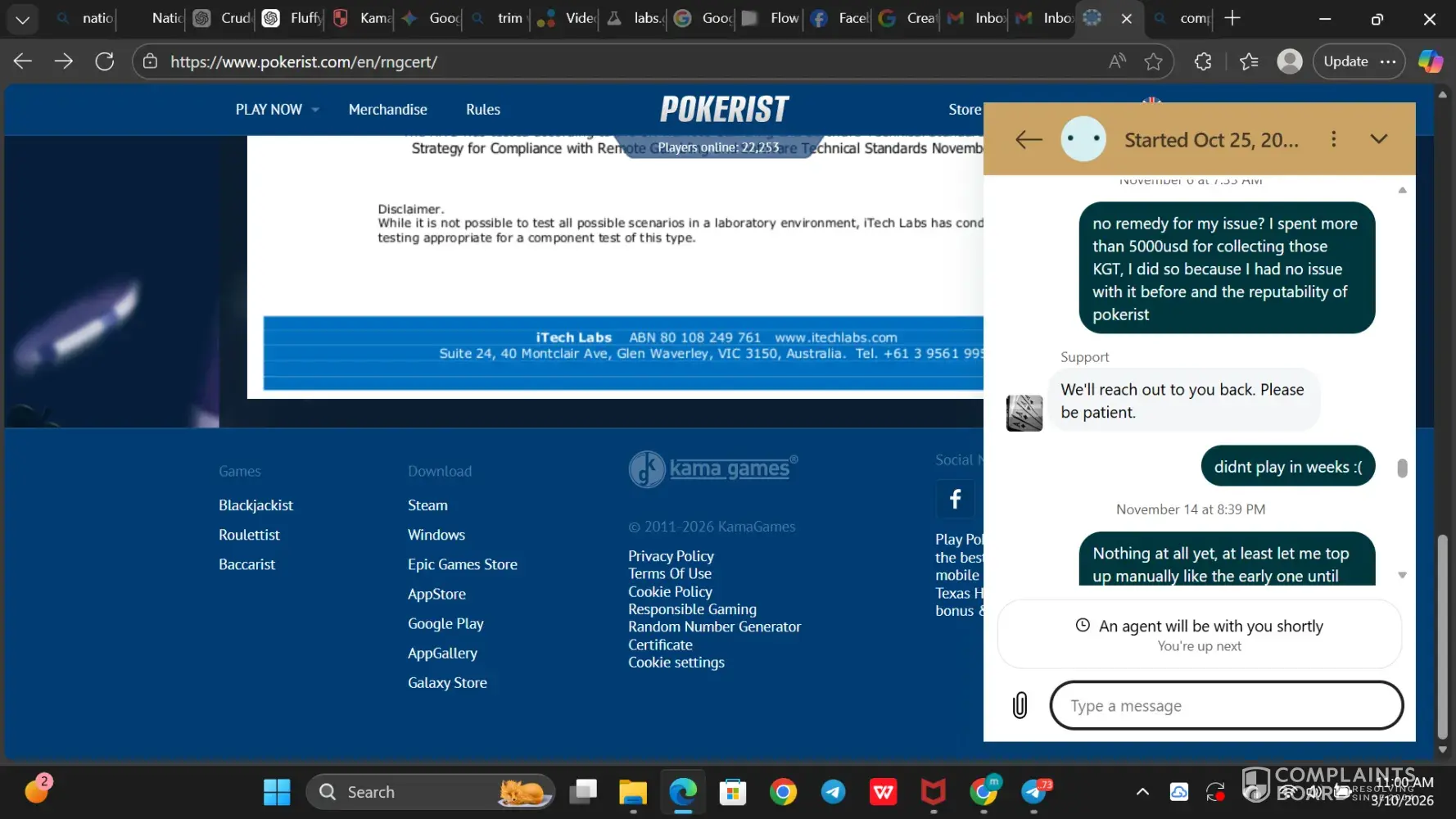This screenshot has width=1456, height=819.
Task: Close the active Pokerist tab
Action: click(x=1127, y=19)
